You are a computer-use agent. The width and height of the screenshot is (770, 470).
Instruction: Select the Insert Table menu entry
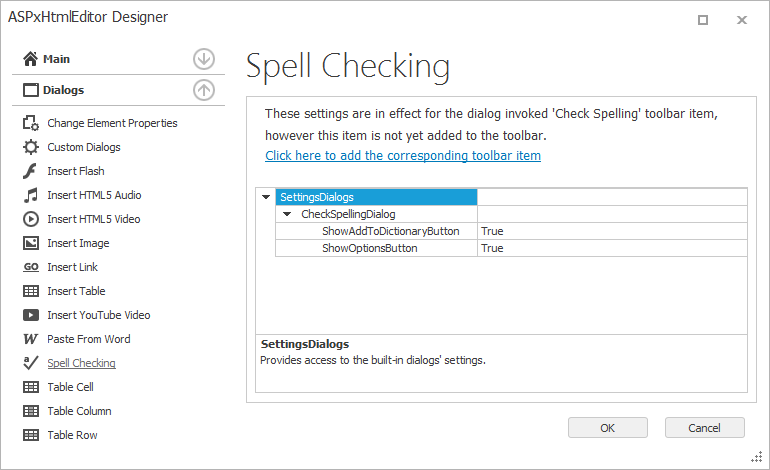point(76,291)
